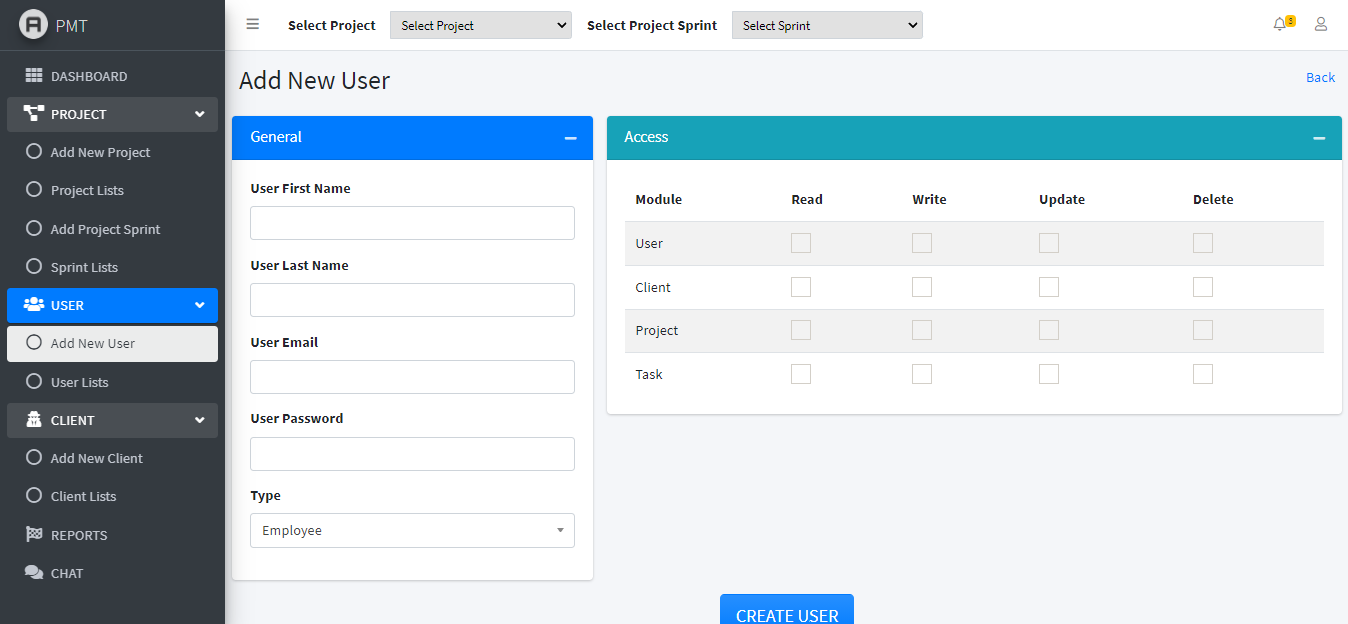Click the hamburger menu toggle icon
Screen dimensions: 1348x624
click(253, 25)
